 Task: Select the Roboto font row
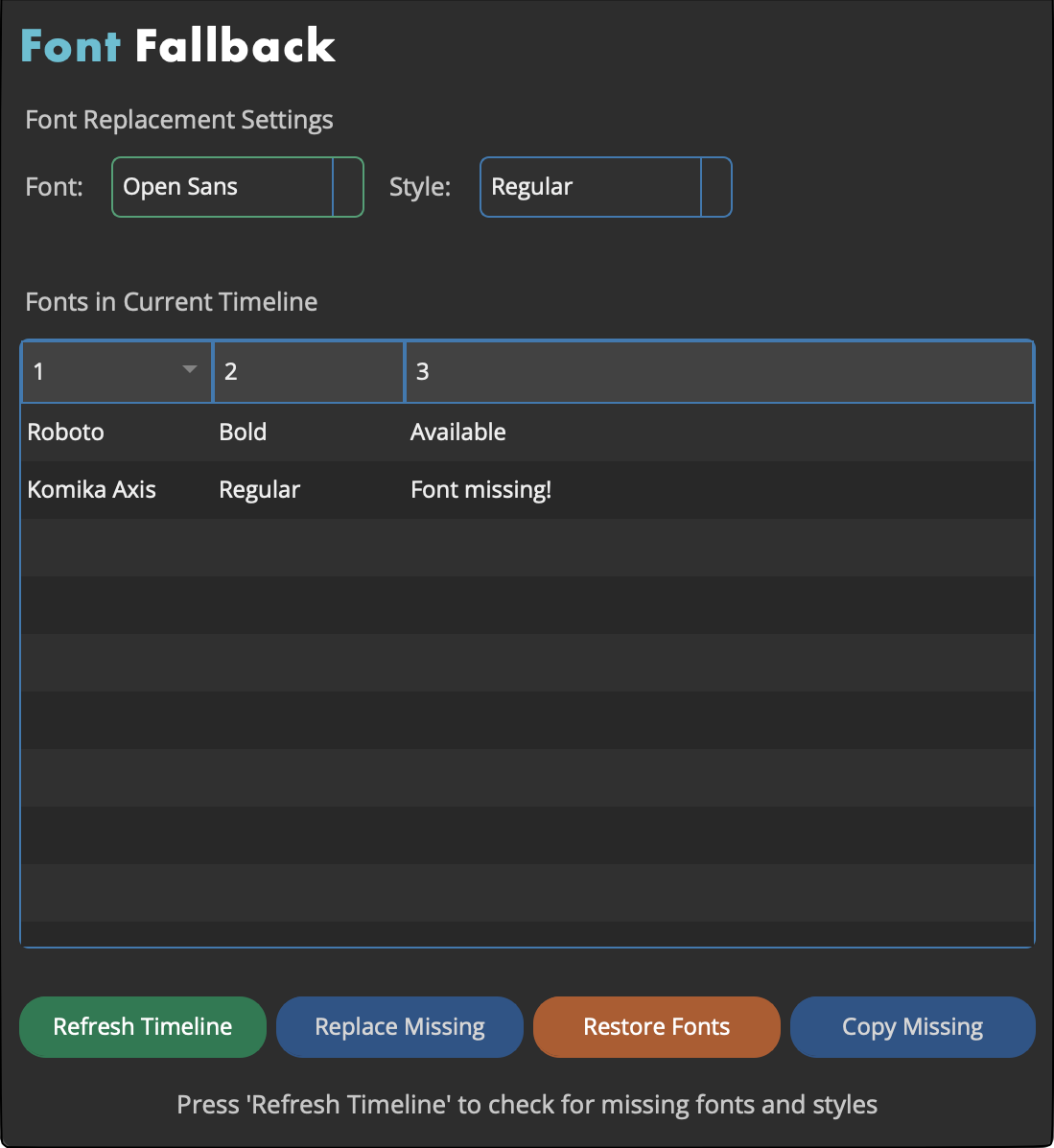(x=527, y=432)
